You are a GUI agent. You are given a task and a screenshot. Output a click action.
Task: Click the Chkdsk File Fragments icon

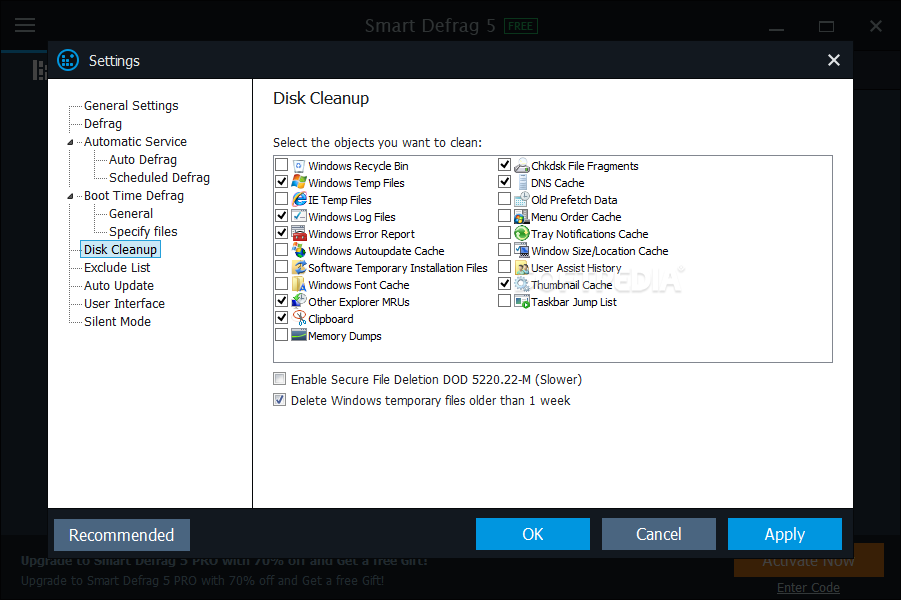522,166
